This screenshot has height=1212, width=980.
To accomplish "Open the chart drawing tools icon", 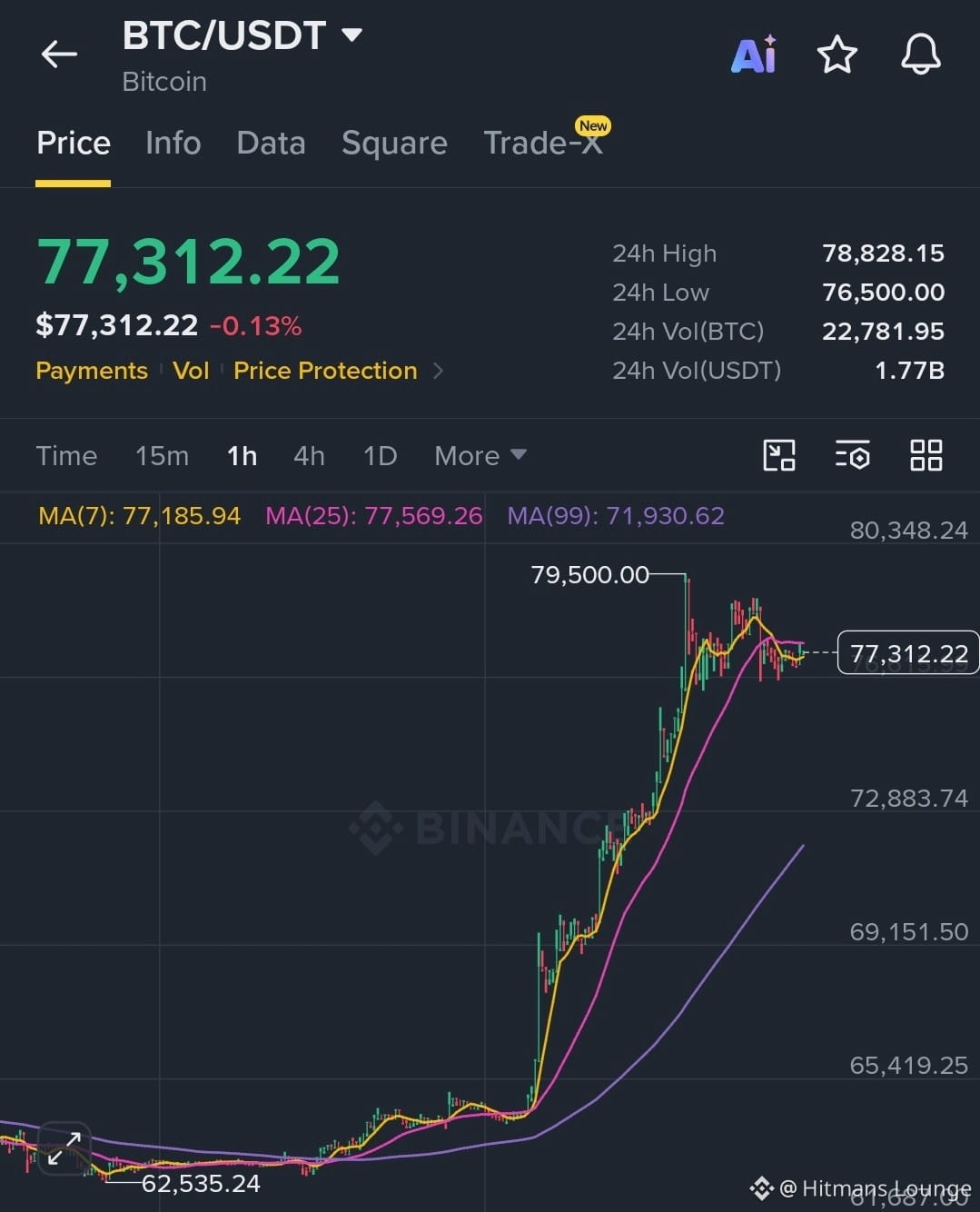I will click(779, 455).
